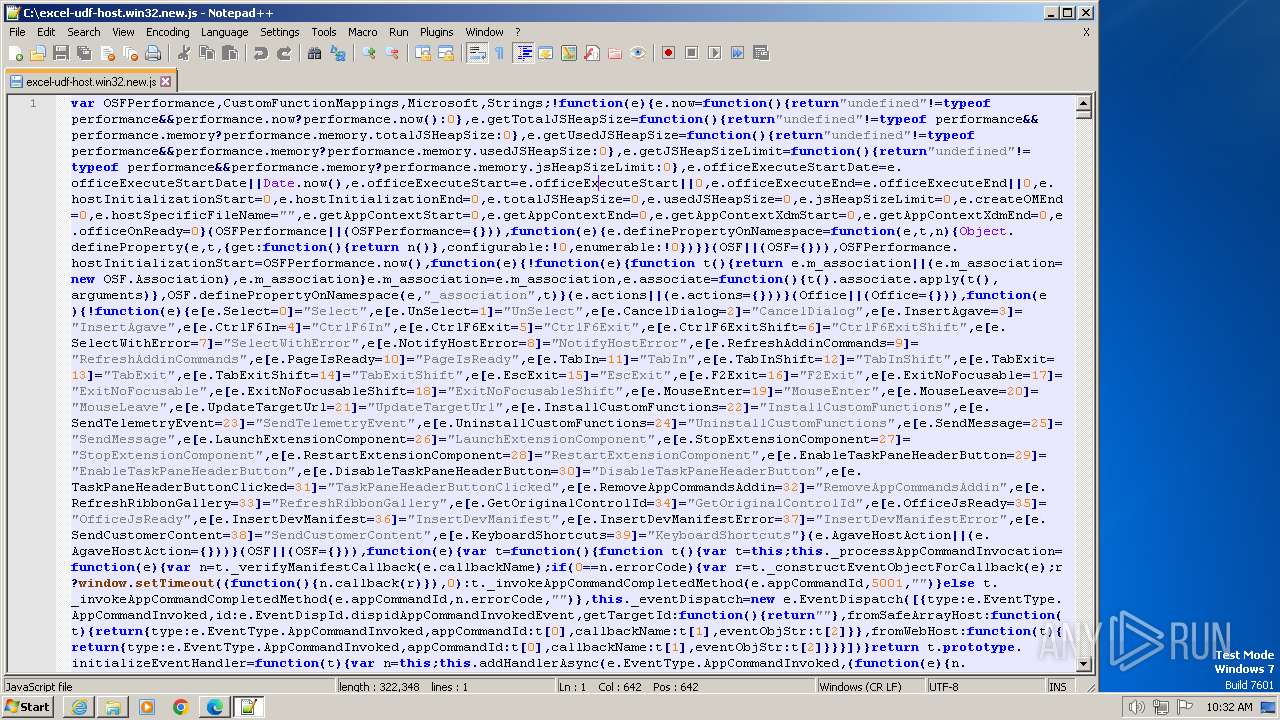The height and width of the screenshot is (720, 1280).
Task: Click the UTF-8 encoding status field
Action: pos(985,686)
